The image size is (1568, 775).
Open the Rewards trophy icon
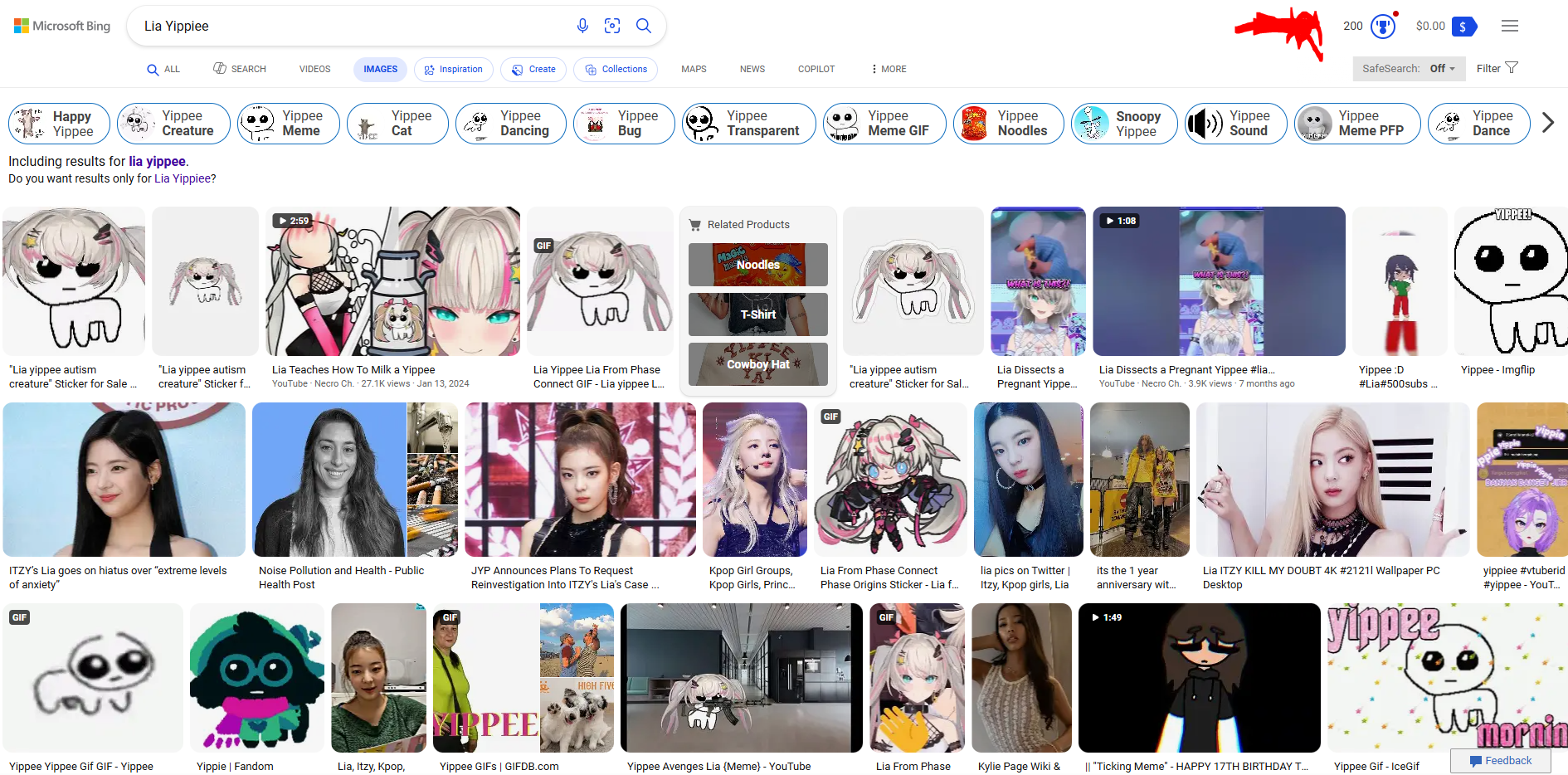point(1383,27)
